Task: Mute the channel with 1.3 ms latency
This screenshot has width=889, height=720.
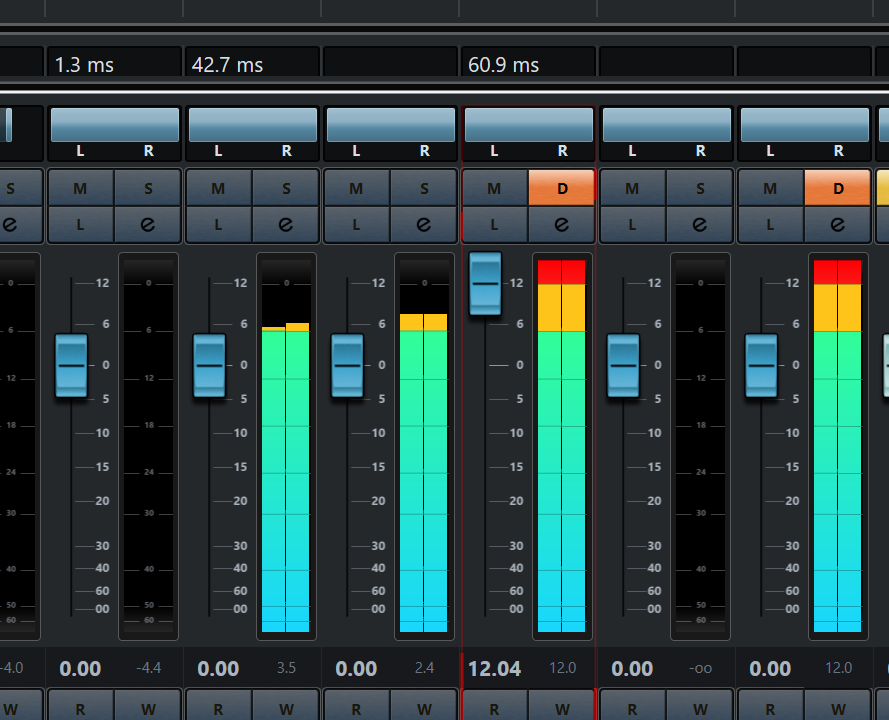Action: pos(81,188)
